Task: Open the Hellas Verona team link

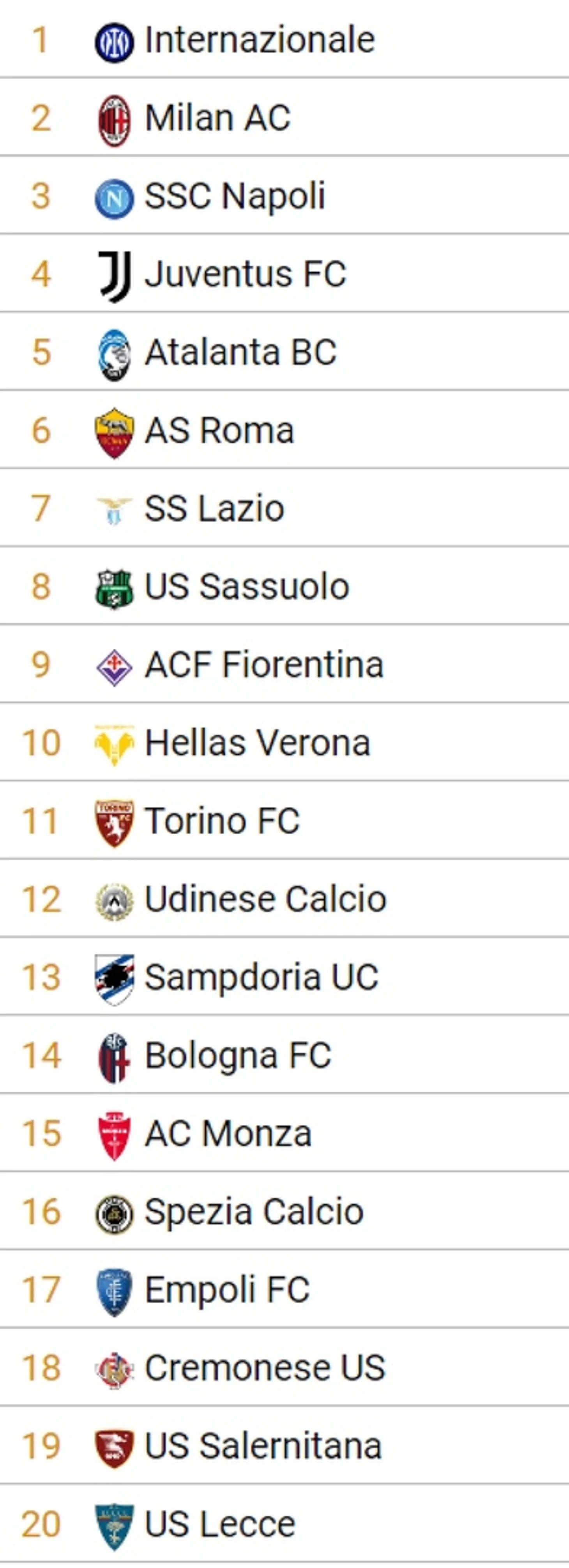Action: click(x=258, y=743)
